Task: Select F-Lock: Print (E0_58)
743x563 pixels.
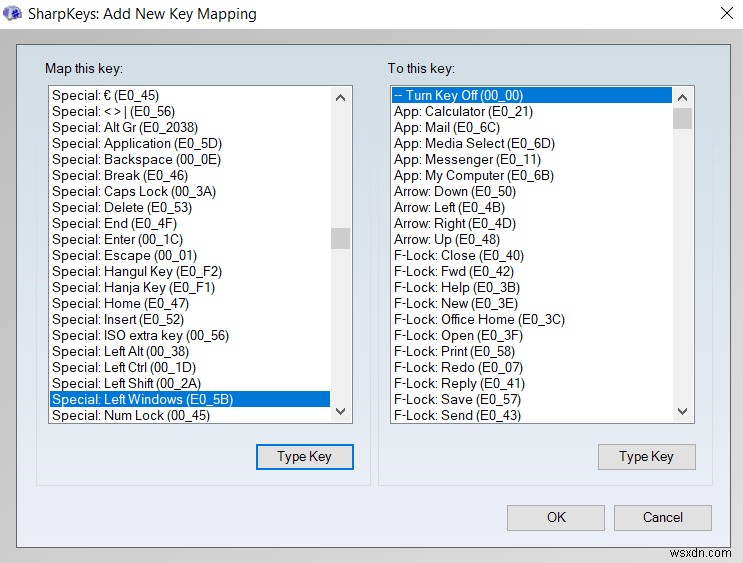Action: click(x=532, y=352)
